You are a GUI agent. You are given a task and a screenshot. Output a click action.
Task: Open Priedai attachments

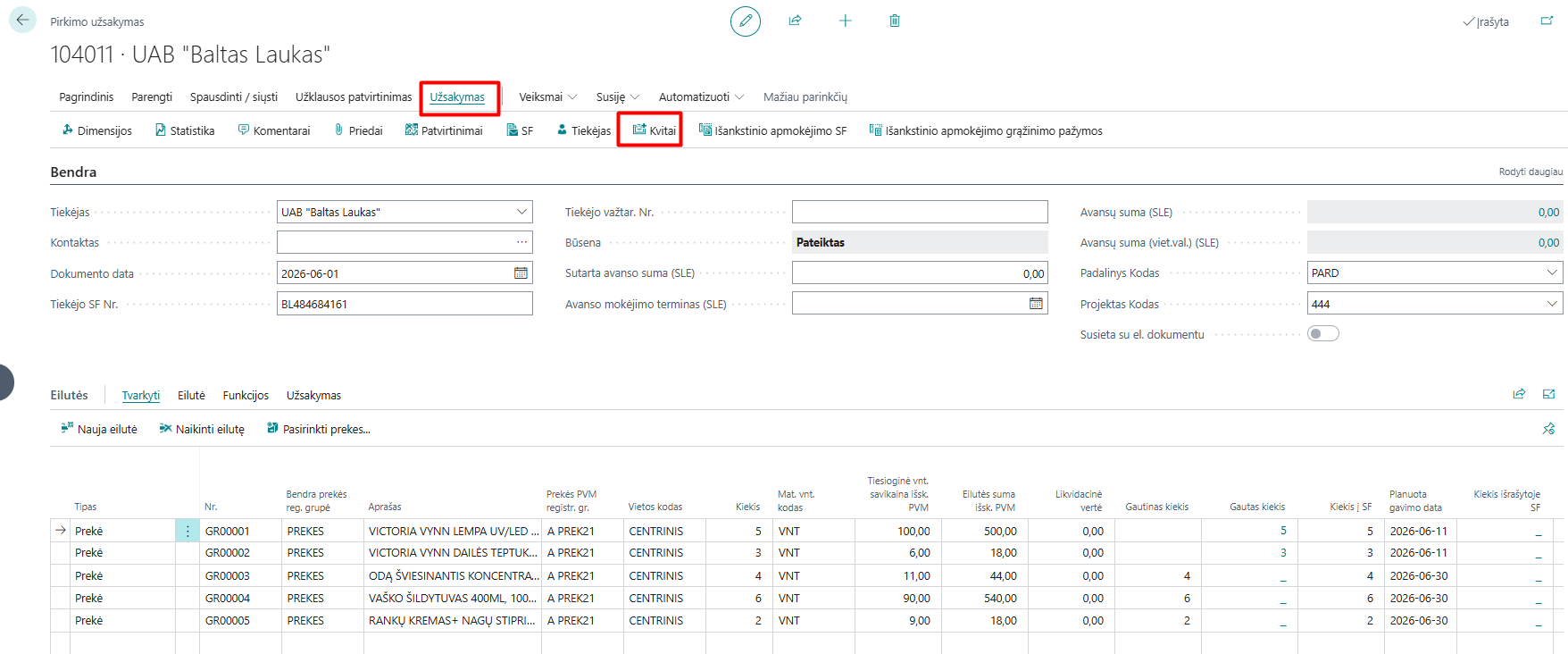tap(358, 130)
